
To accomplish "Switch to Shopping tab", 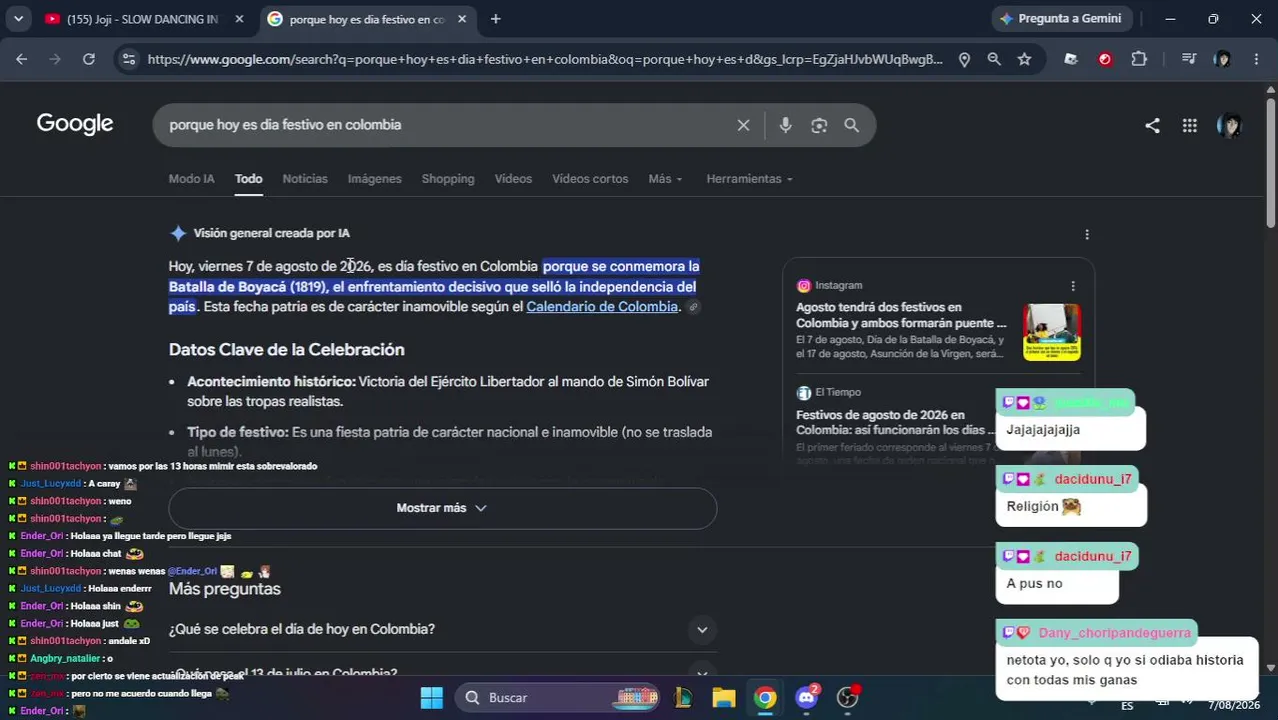I will pos(448,179).
